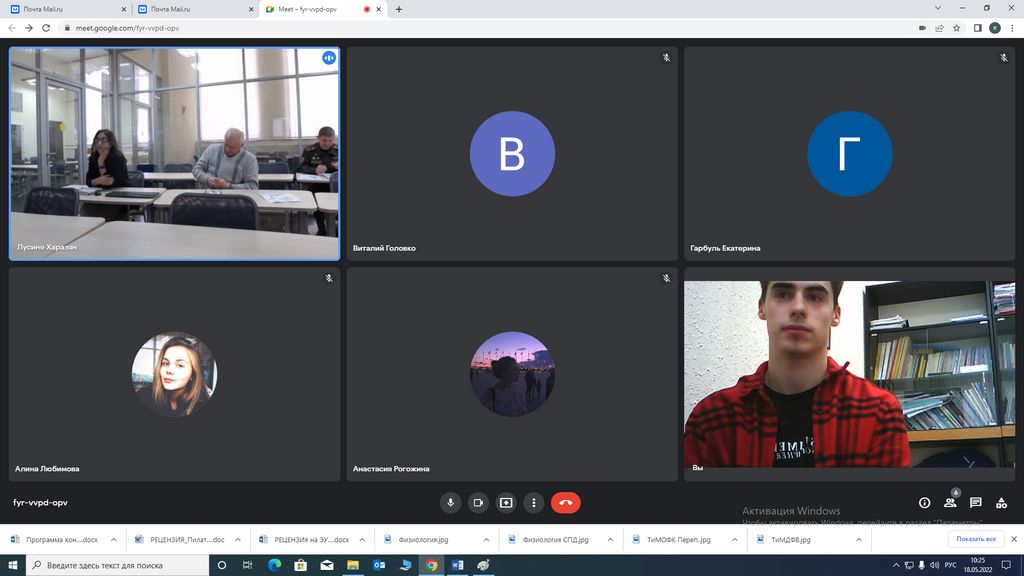Open the Meet activities panel
Screen dimensions: 1024x576
coord(1001,503)
